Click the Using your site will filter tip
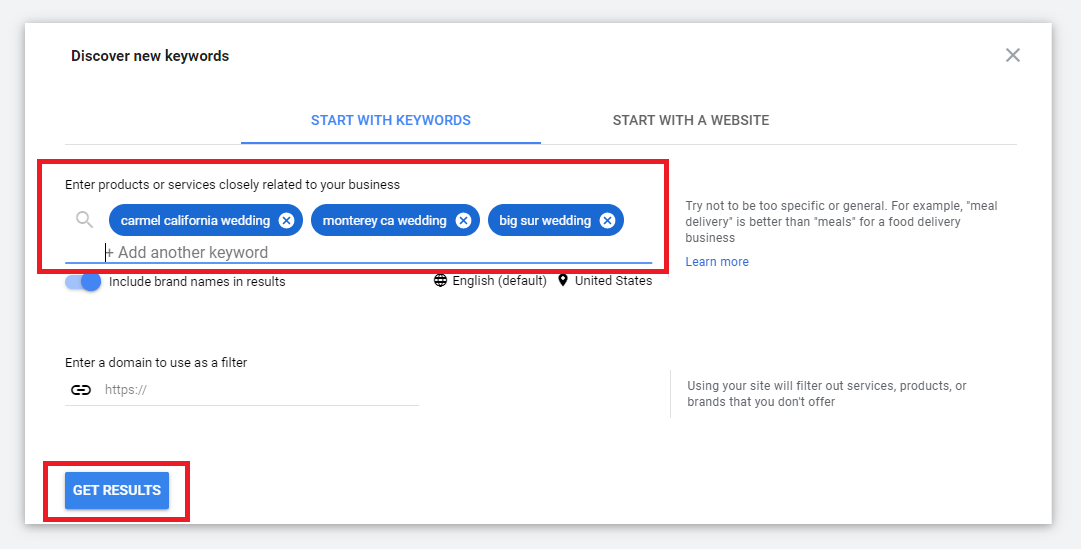This screenshot has width=1081, height=549. point(827,394)
